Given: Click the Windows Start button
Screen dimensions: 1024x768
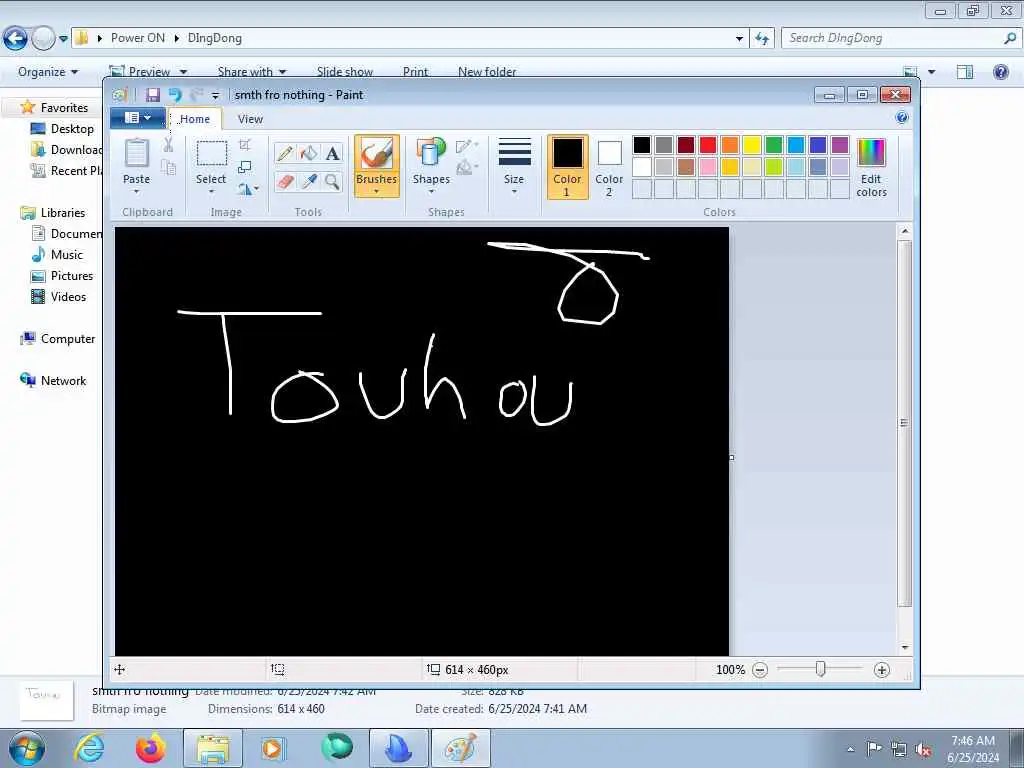Looking at the screenshot, I should pyautogui.click(x=26, y=748).
